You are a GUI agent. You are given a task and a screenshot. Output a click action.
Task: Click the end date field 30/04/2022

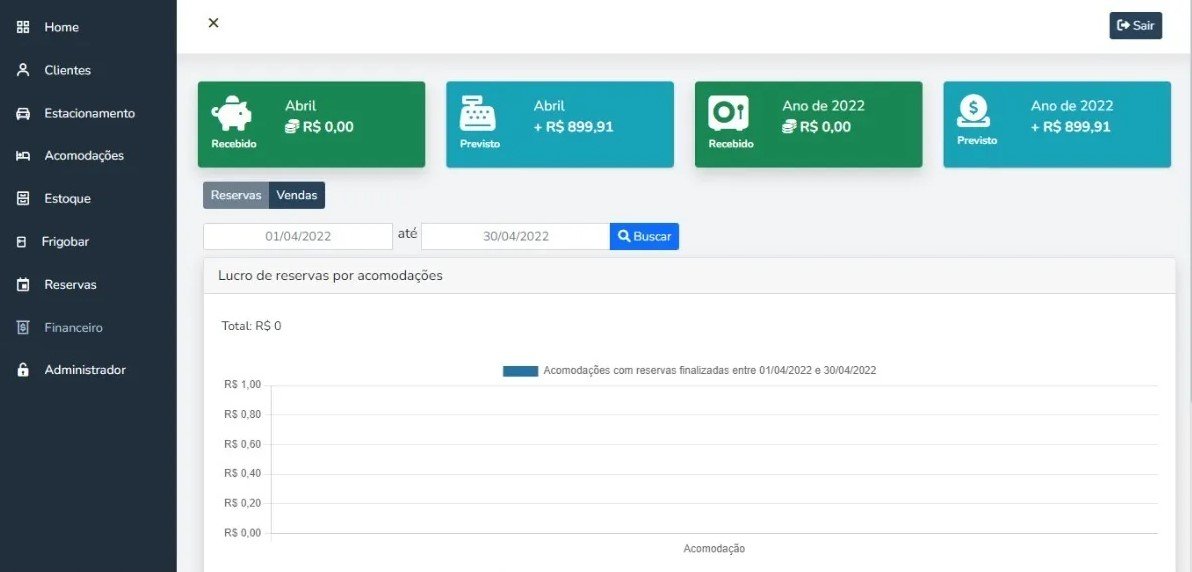(515, 236)
